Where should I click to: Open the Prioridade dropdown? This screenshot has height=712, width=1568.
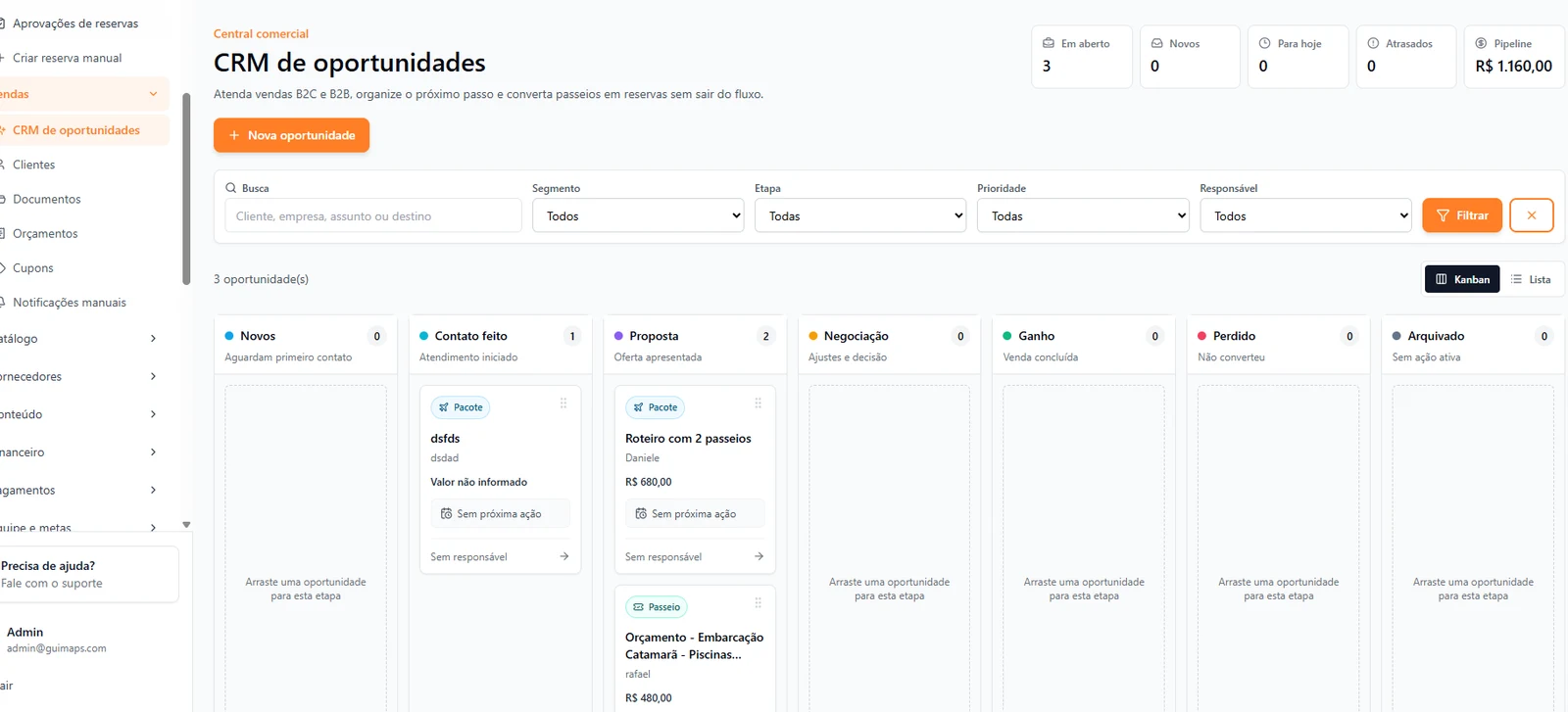click(1083, 215)
